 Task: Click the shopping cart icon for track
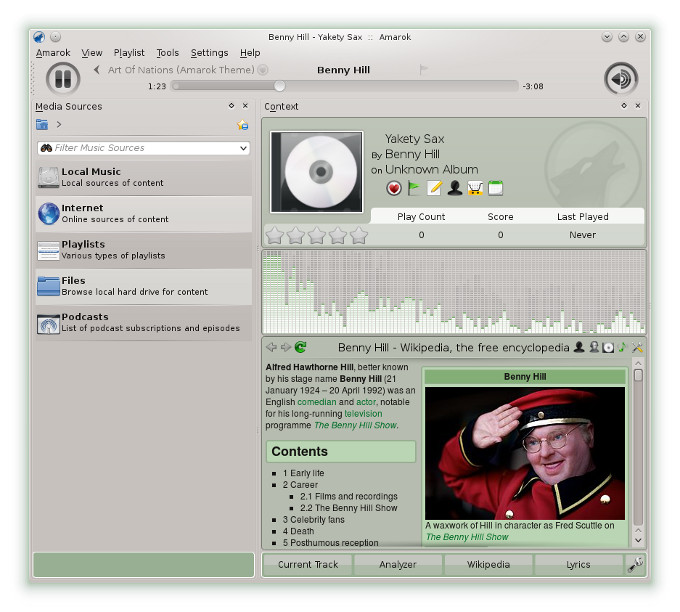click(475, 188)
